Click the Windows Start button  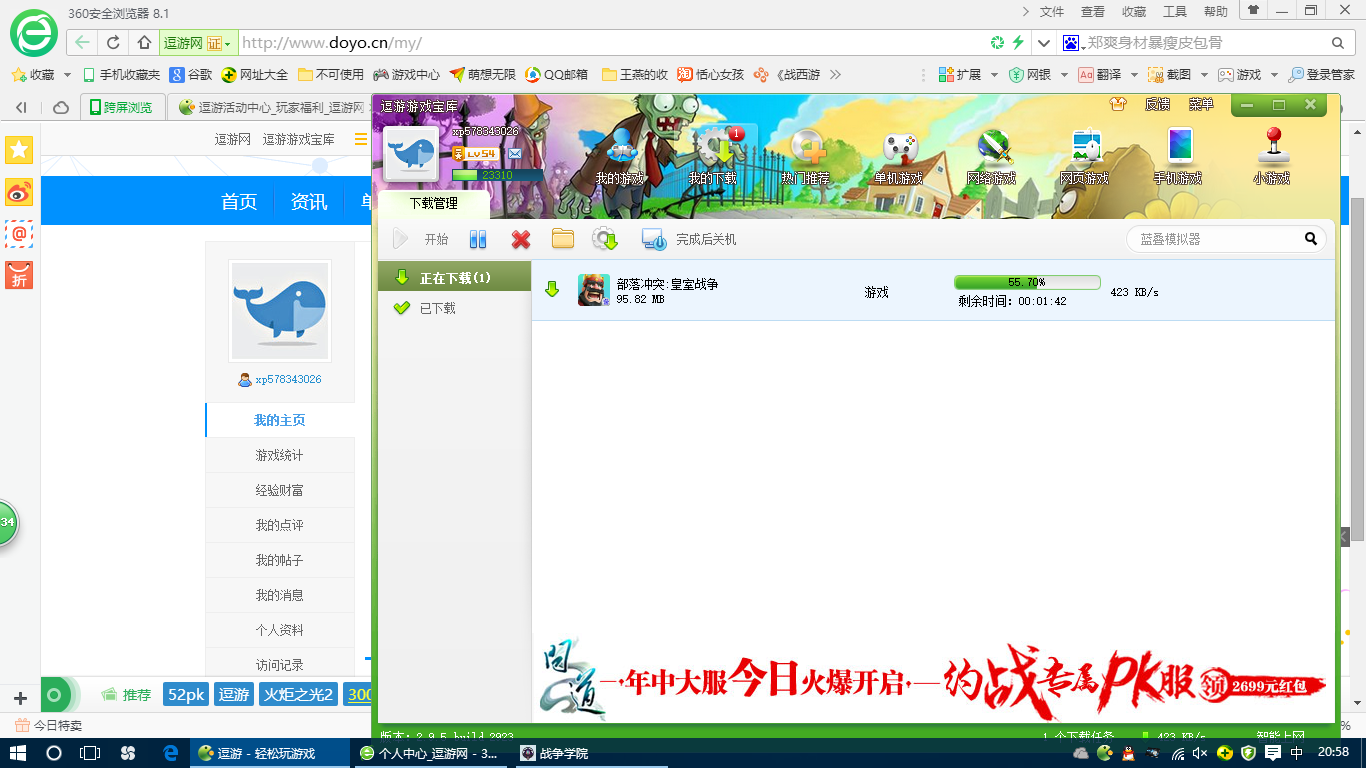coord(18,753)
